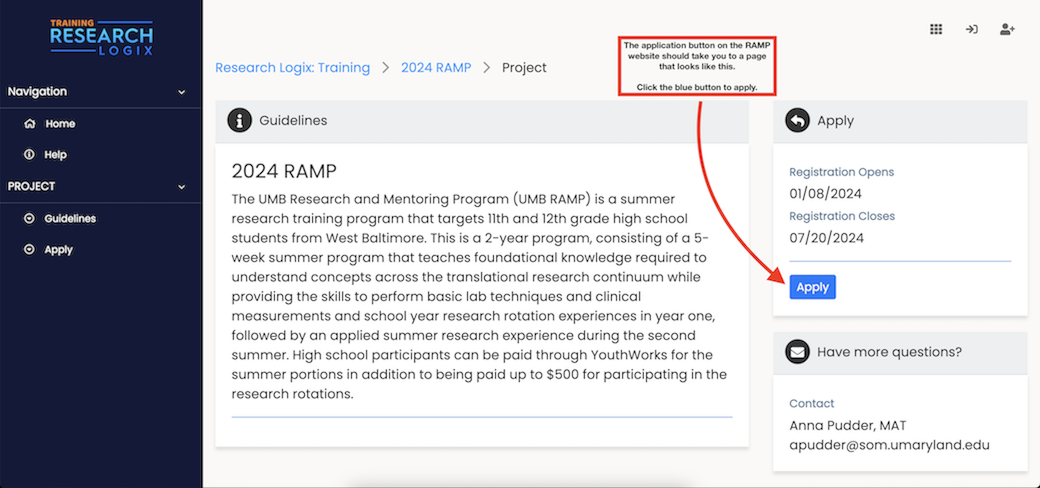This screenshot has height=488, width=1040.
Task: Click the add user register icon
Action: point(1007,29)
